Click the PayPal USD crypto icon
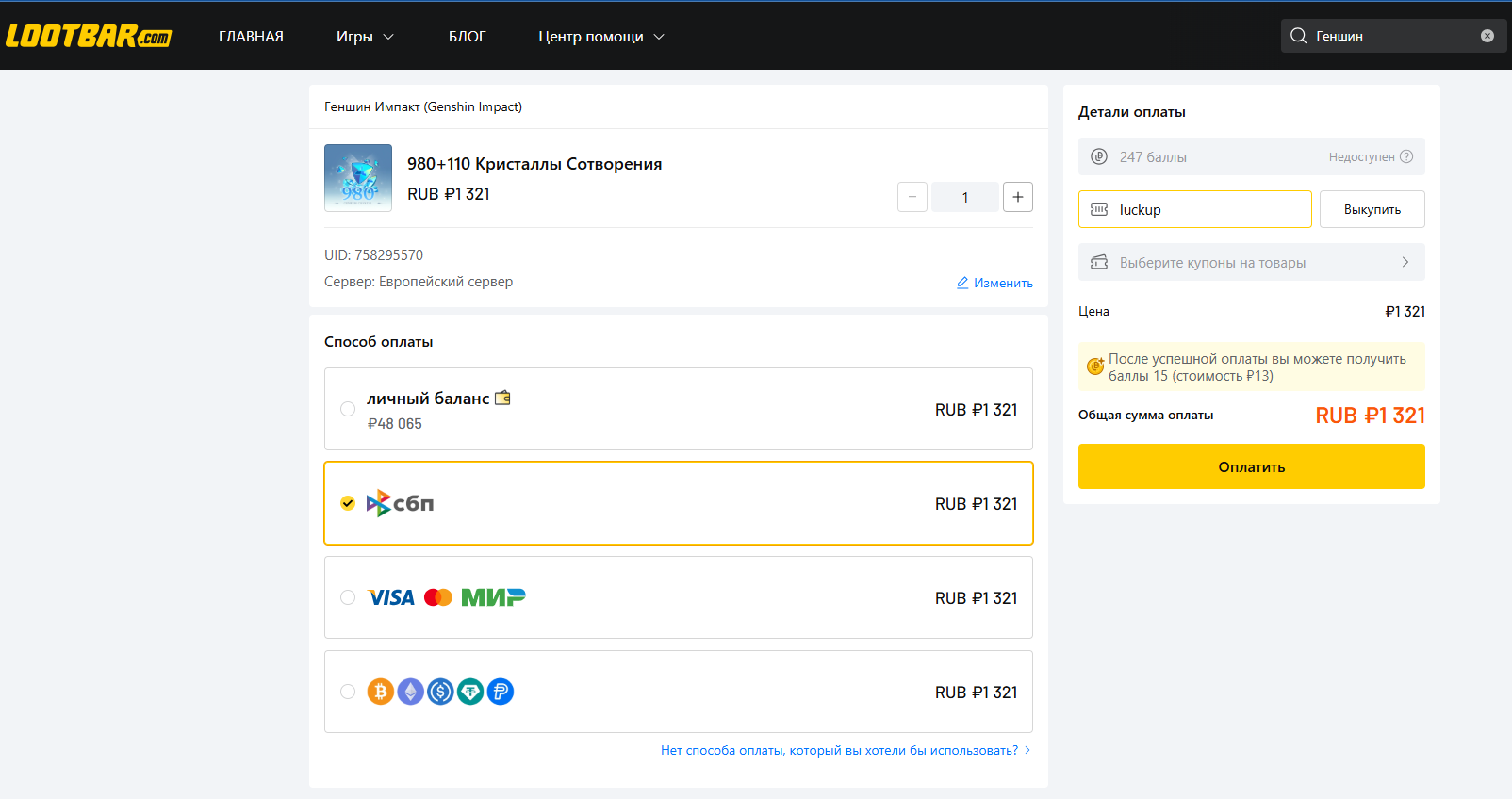The image size is (1512, 799). click(x=501, y=692)
